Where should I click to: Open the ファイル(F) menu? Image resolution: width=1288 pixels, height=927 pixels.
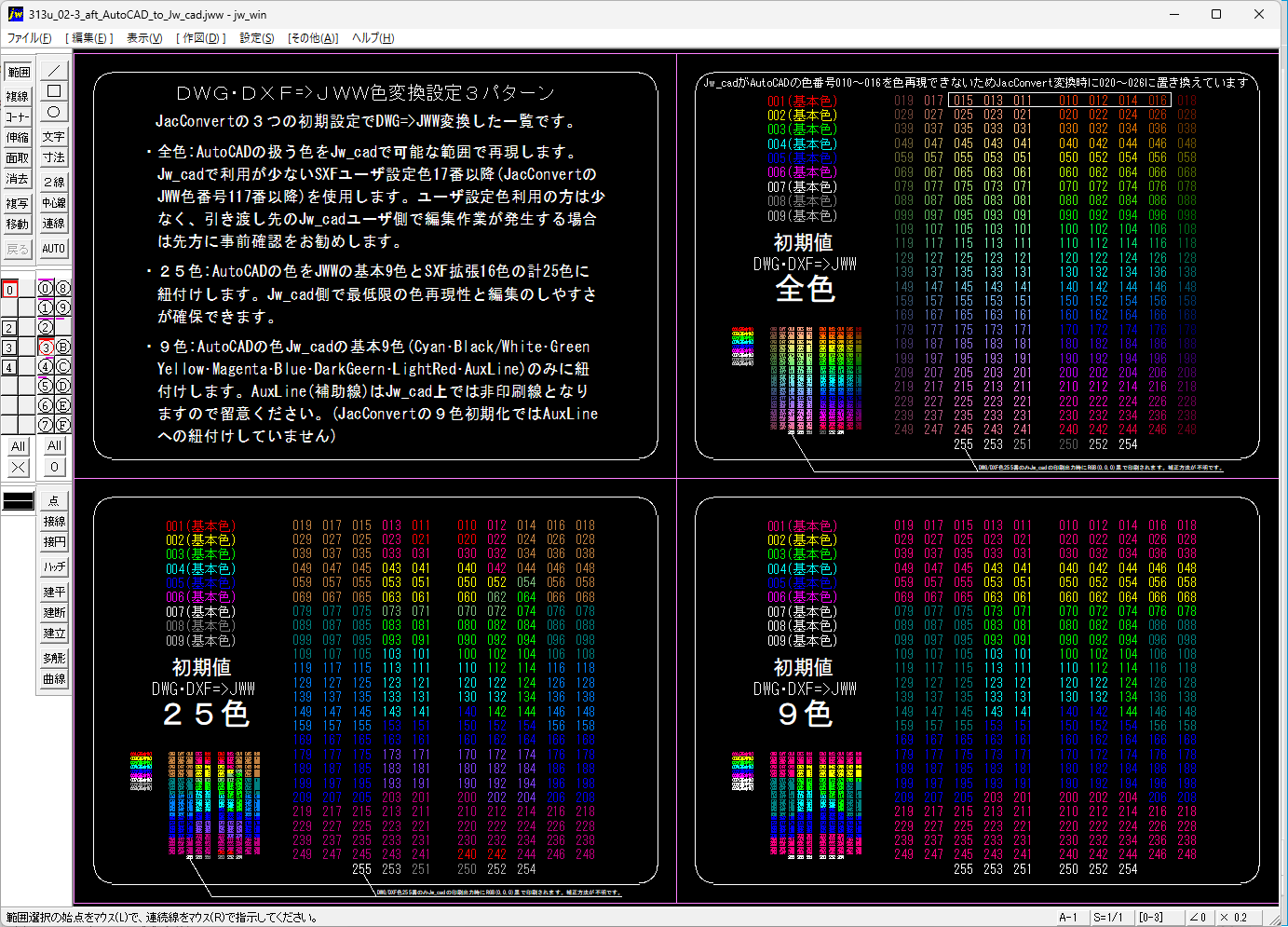click(x=30, y=38)
